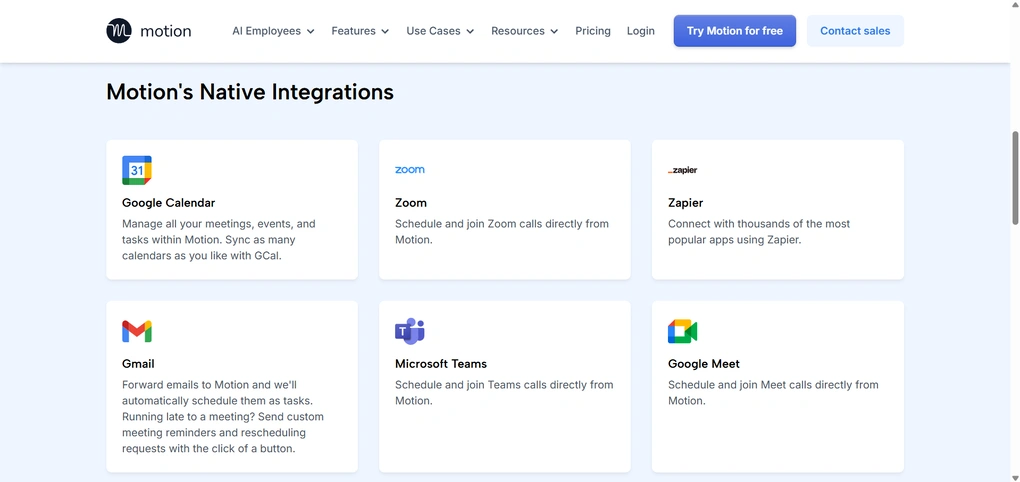Click the scrollbar down arrow
Image resolution: width=1020 pixels, height=482 pixels.
coord(1015,477)
